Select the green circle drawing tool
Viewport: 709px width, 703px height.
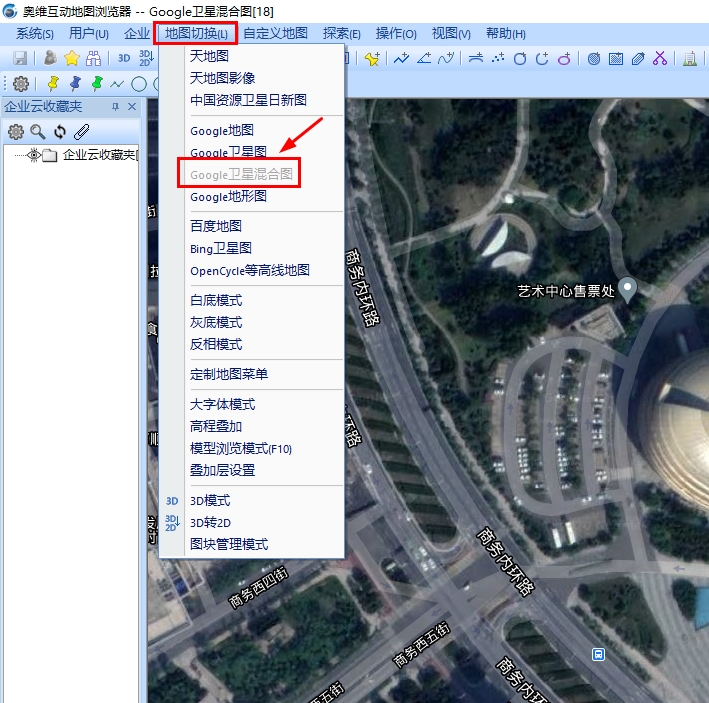click(x=139, y=84)
